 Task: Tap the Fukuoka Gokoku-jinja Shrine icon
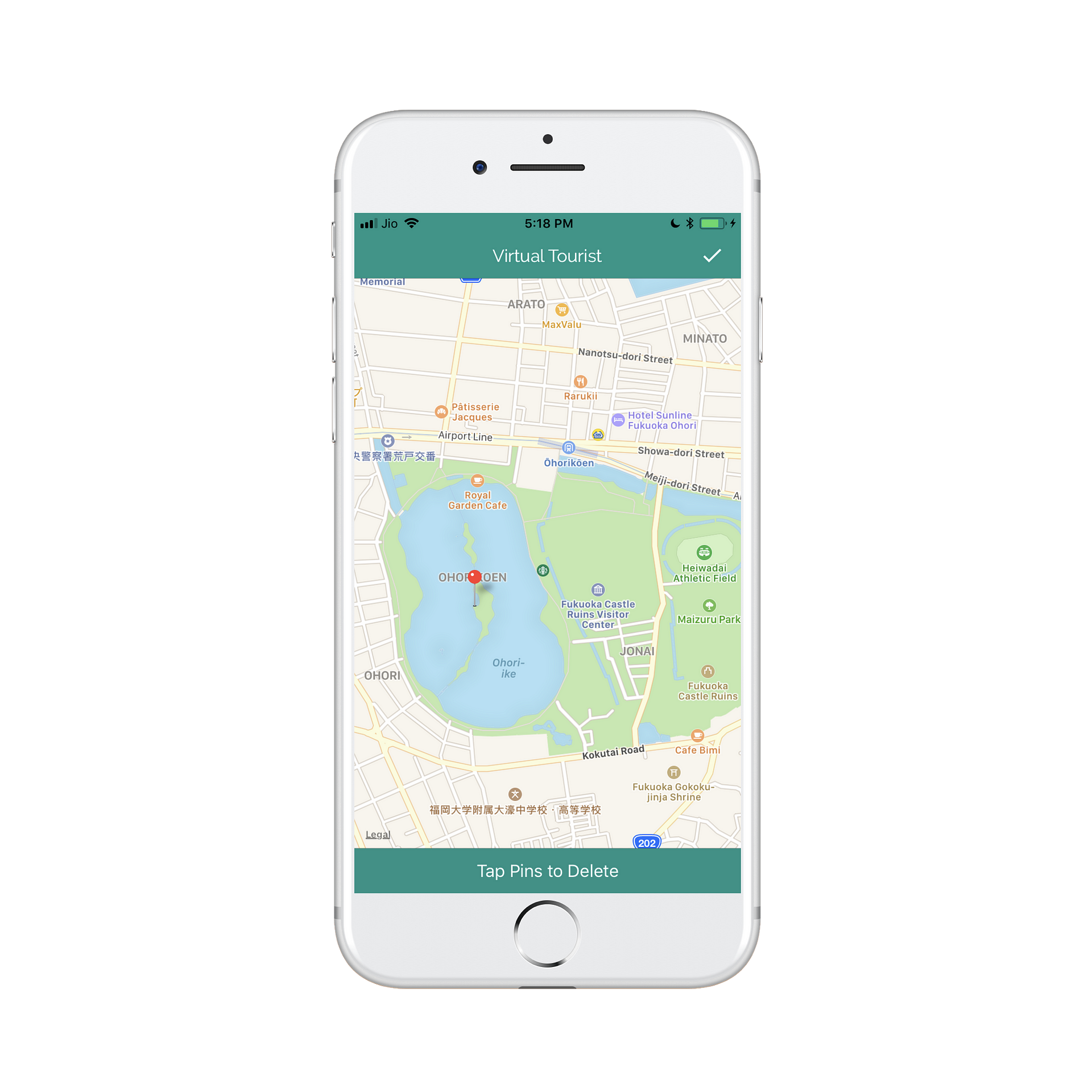tap(670, 775)
